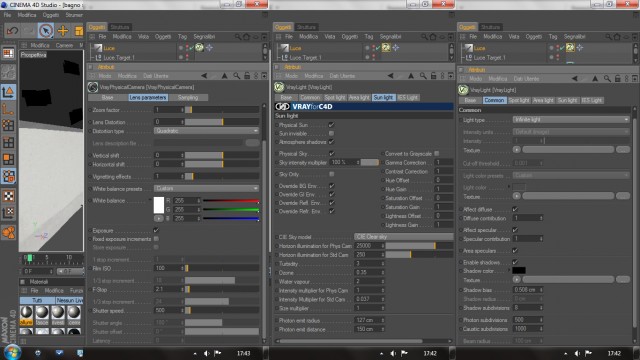This screenshot has height=360, width=640.
Task: Switch to the Sampling tab
Action: 188,98
